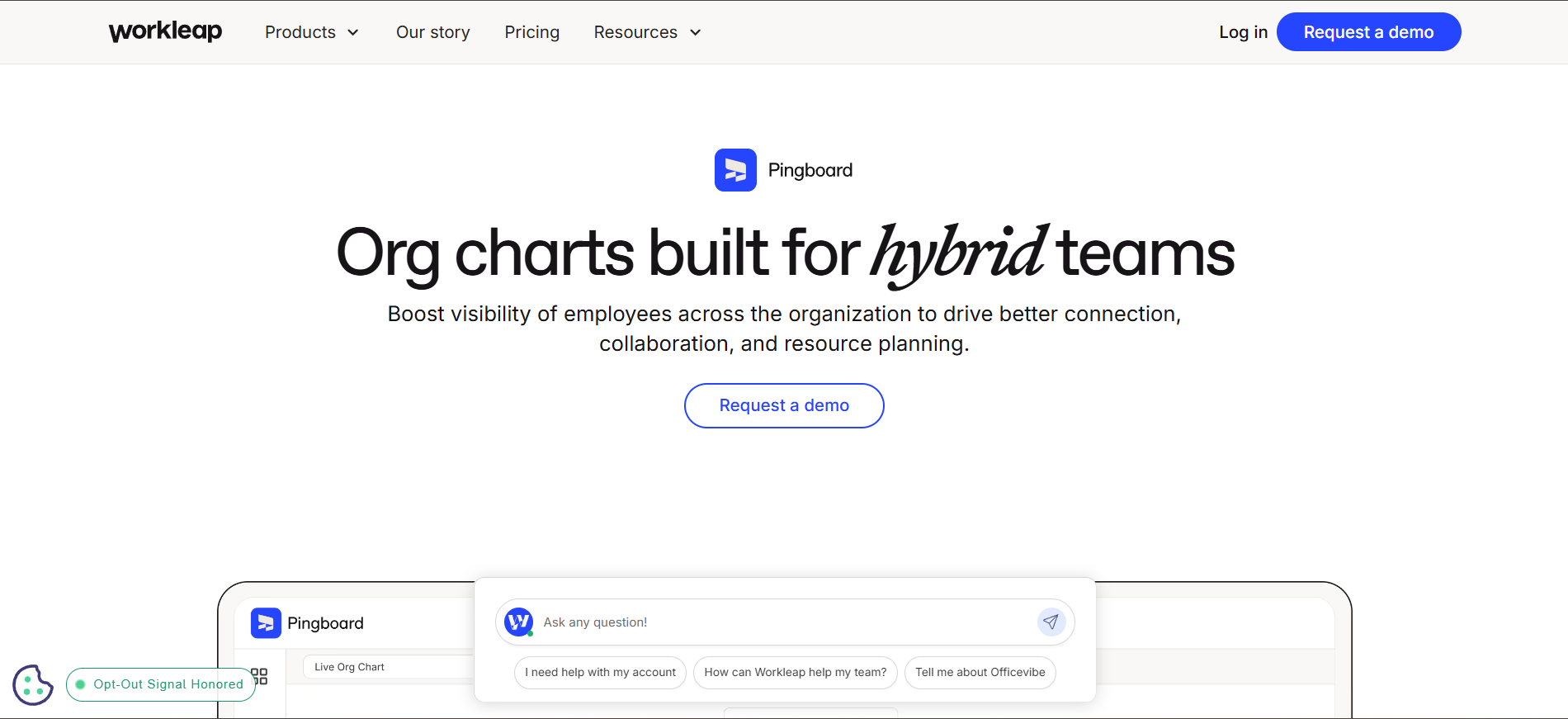Click the Workleap logo in the header
Screen dimensions: 1568x719
point(165,31)
